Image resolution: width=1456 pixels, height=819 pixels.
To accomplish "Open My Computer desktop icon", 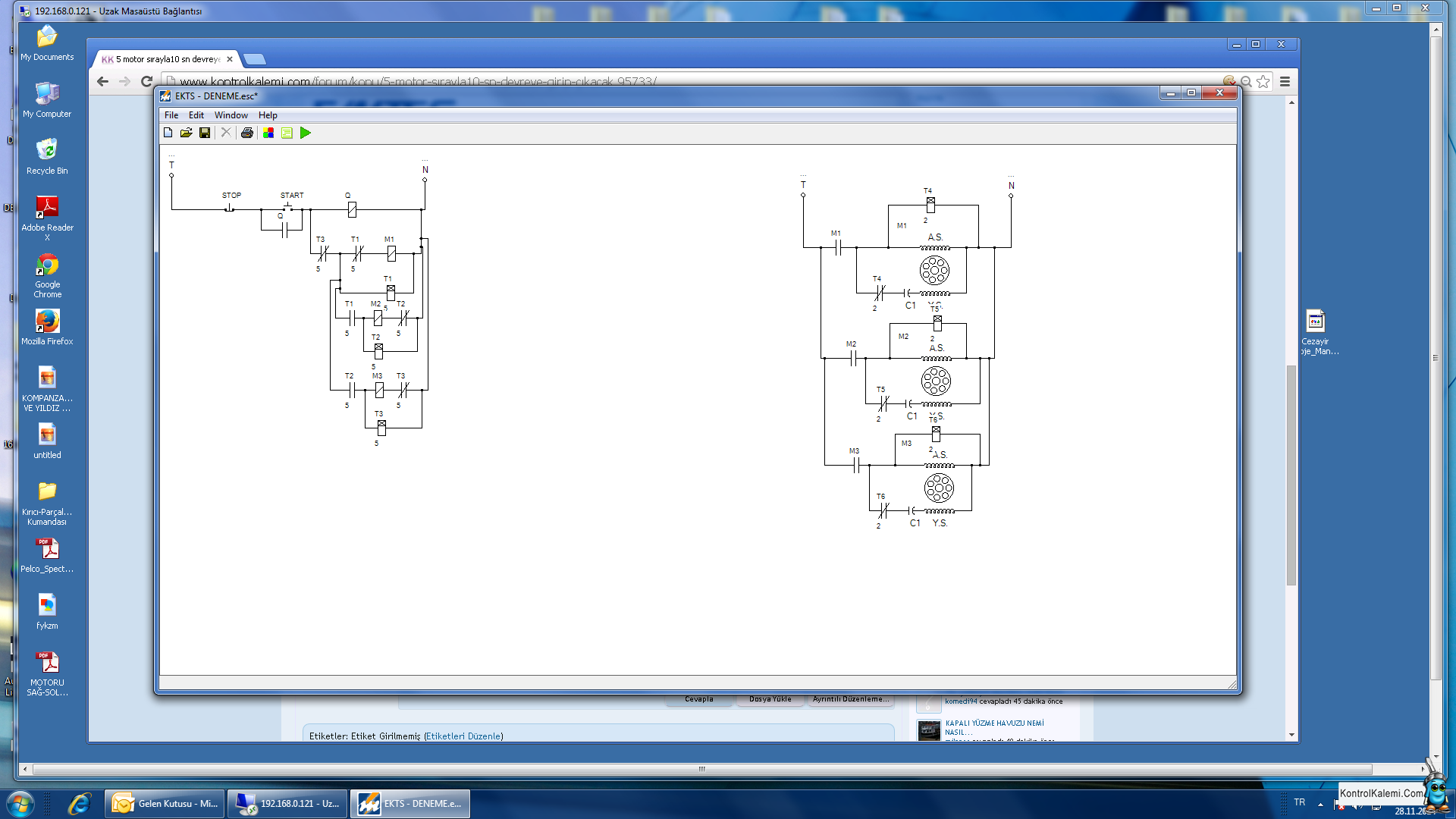I will point(47,100).
